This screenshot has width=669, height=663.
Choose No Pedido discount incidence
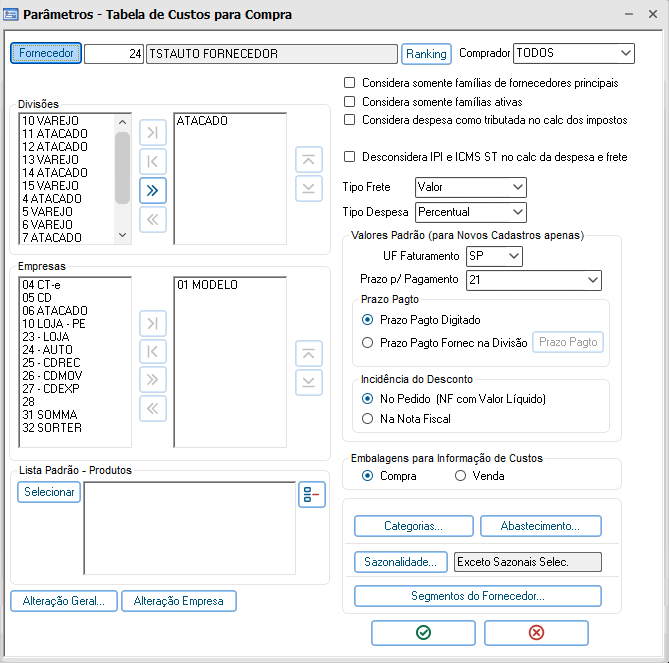[x=367, y=399]
